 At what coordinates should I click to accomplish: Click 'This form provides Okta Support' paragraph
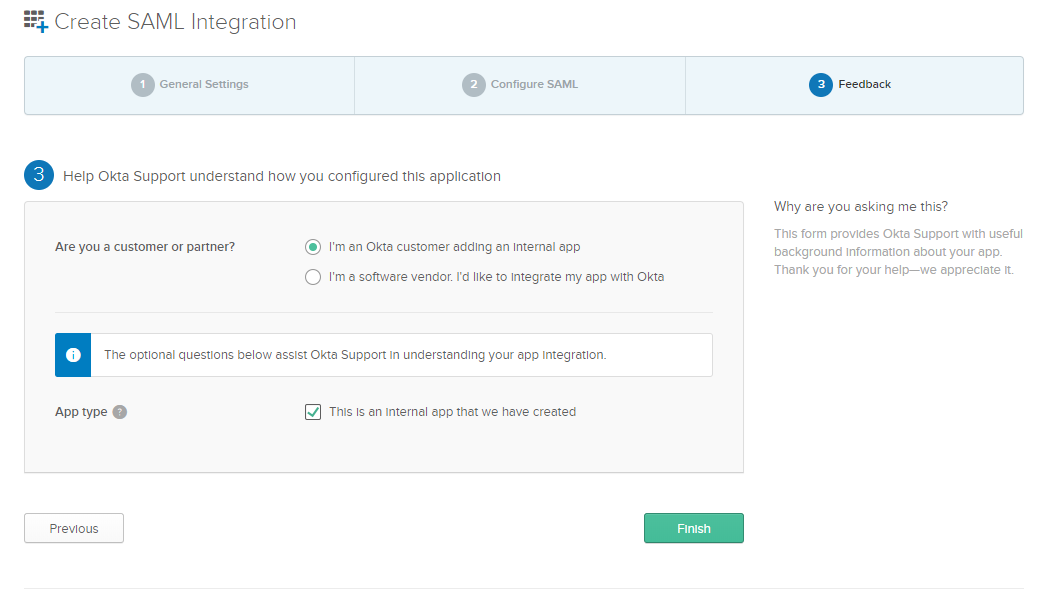(898, 251)
